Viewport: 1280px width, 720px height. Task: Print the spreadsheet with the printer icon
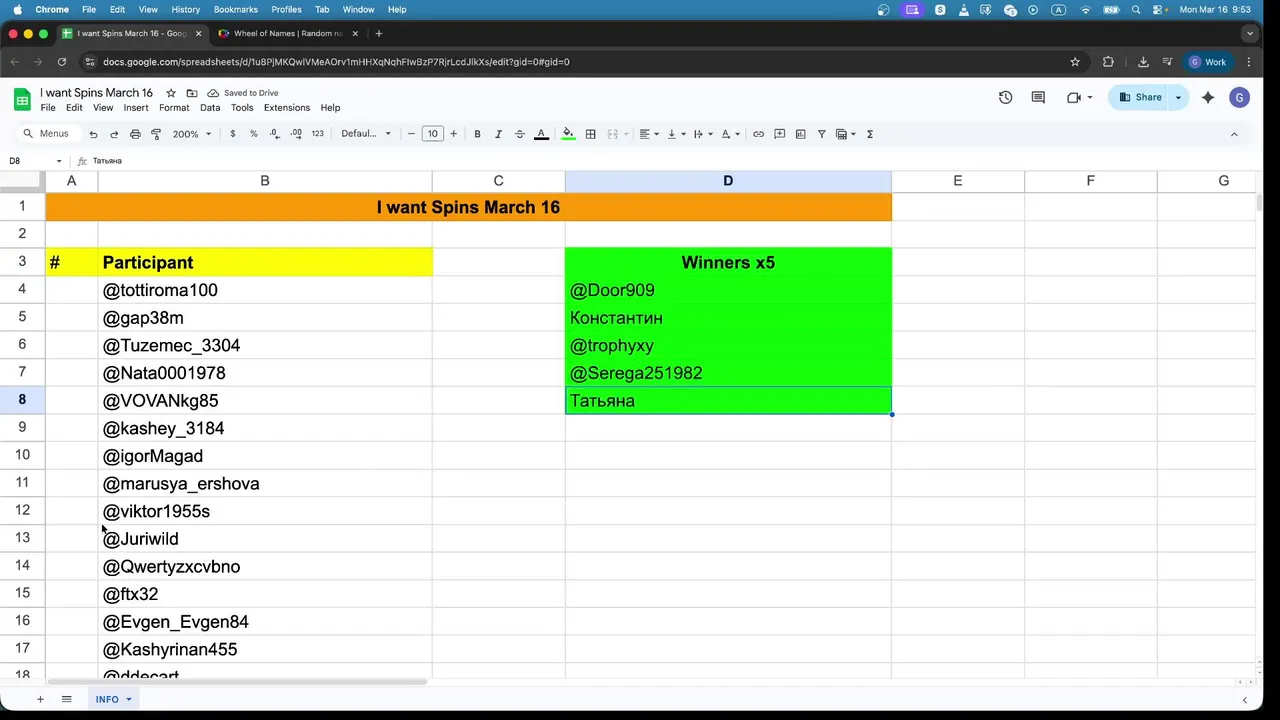(x=135, y=134)
